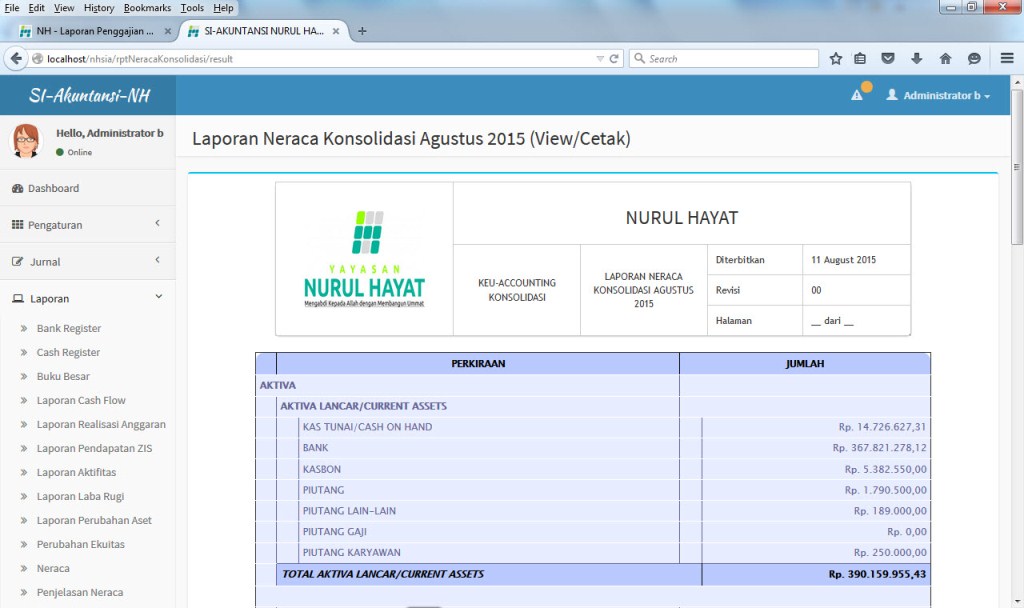Open the Administrator b user dropdown
The width and height of the screenshot is (1024, 608).
tap(938, 95)
